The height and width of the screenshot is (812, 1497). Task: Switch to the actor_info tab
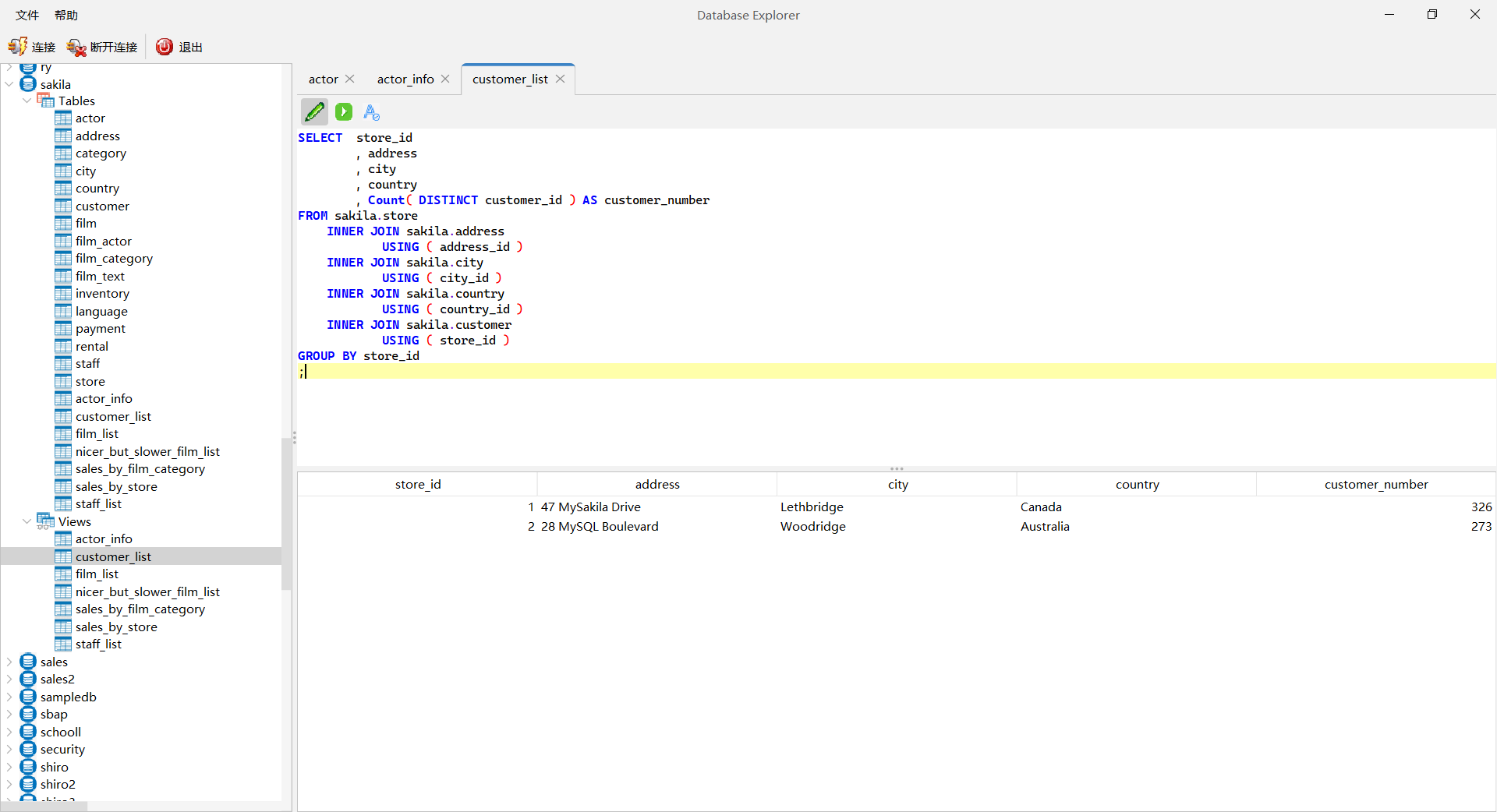tap(405, 78)
